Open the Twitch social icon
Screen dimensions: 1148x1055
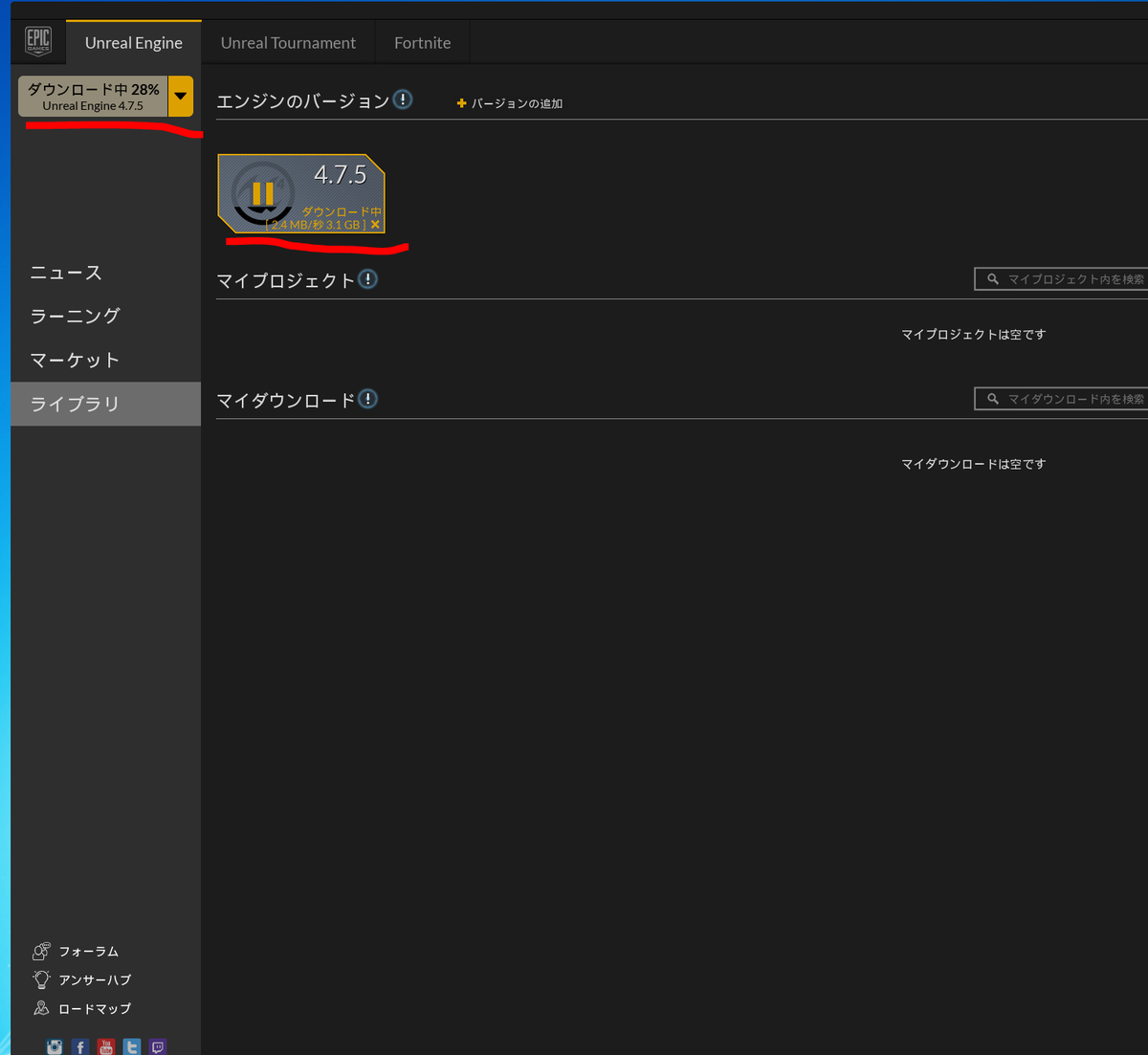(x=158, y=1047)
